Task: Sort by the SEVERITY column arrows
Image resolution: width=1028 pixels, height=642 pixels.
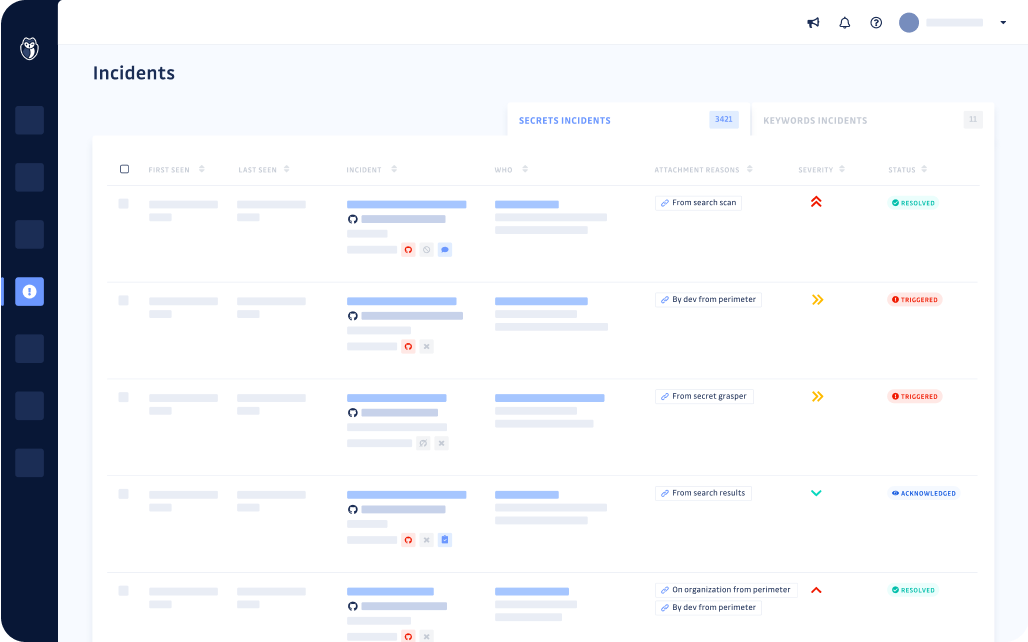Action: [x=840, y=169]
